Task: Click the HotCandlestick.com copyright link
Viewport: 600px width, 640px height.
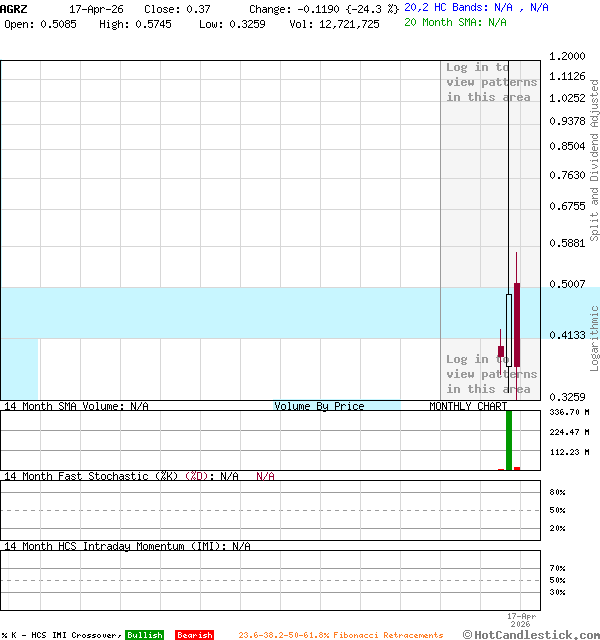Action: click(531, 634)
